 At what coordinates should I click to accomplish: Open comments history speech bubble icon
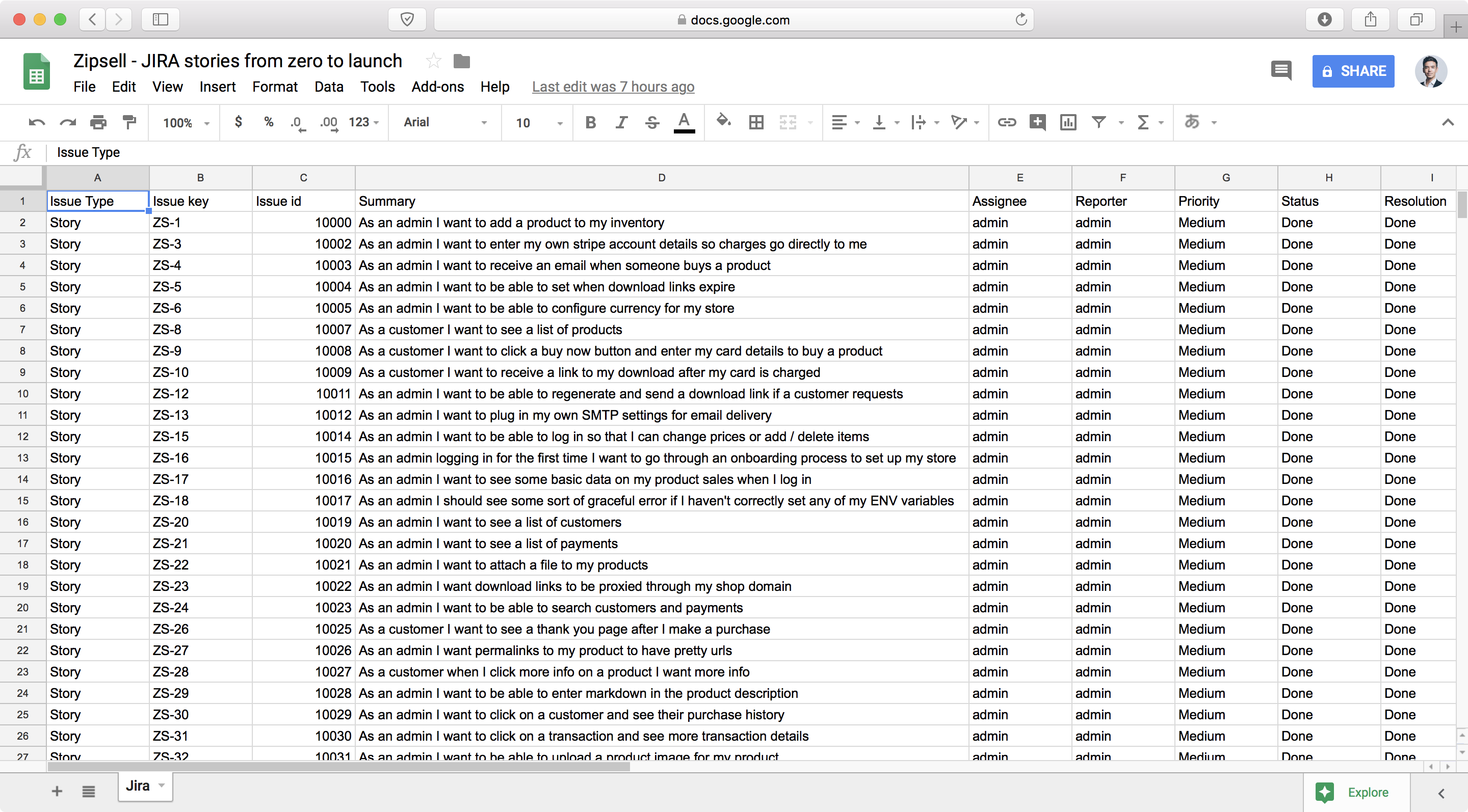[1281, 71]
